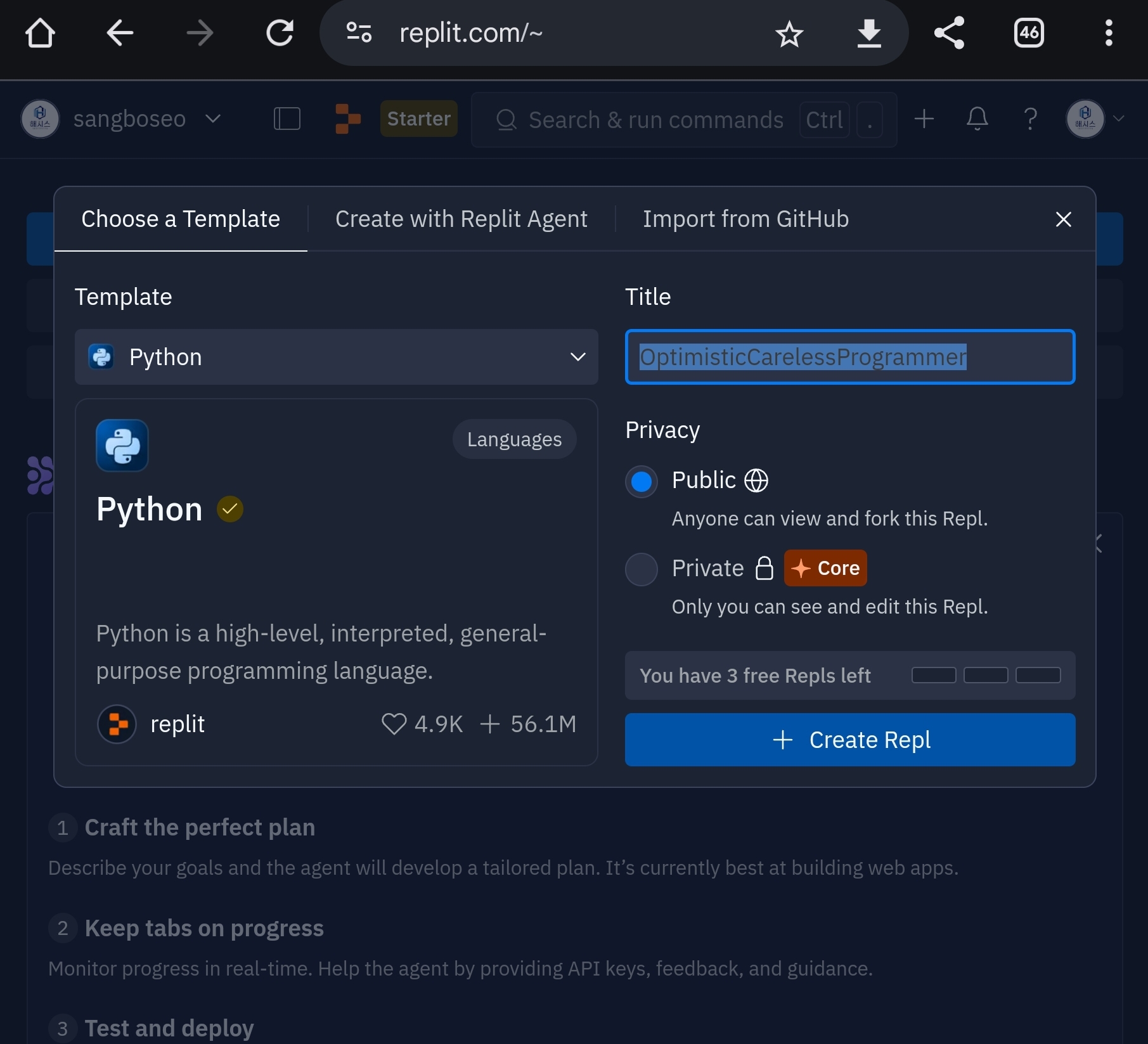
Task: Open notifications bell
Action: click(x=977, y=119)
